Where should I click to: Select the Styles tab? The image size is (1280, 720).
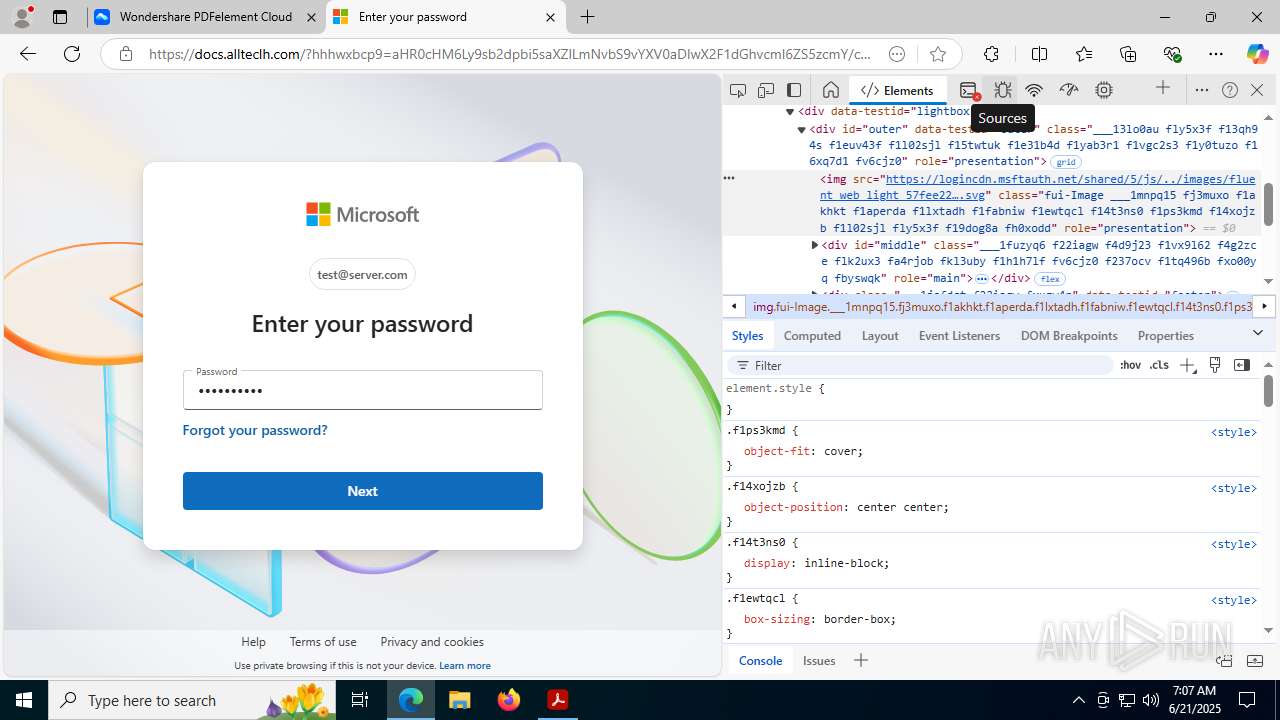pos(747,336)
